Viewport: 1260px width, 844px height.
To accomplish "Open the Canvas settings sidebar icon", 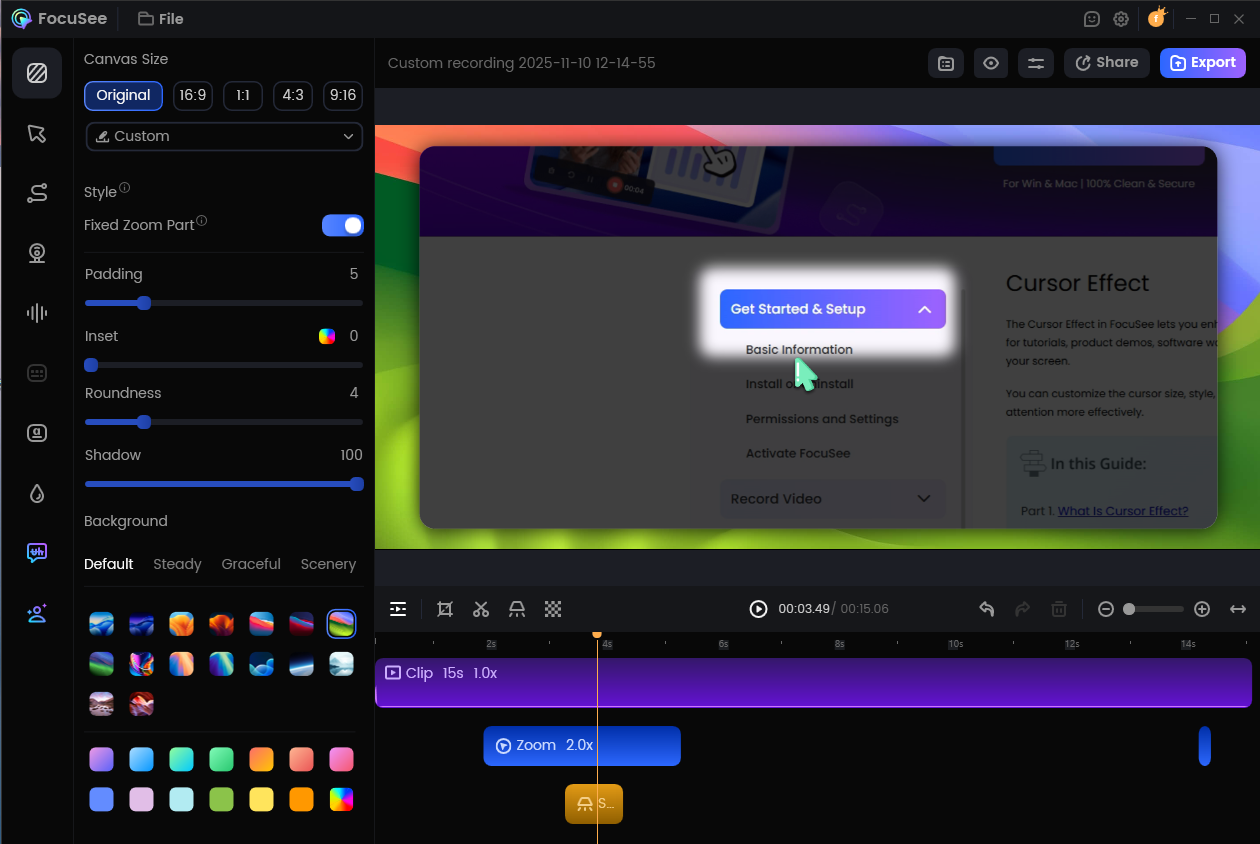I will pos(37,73).
